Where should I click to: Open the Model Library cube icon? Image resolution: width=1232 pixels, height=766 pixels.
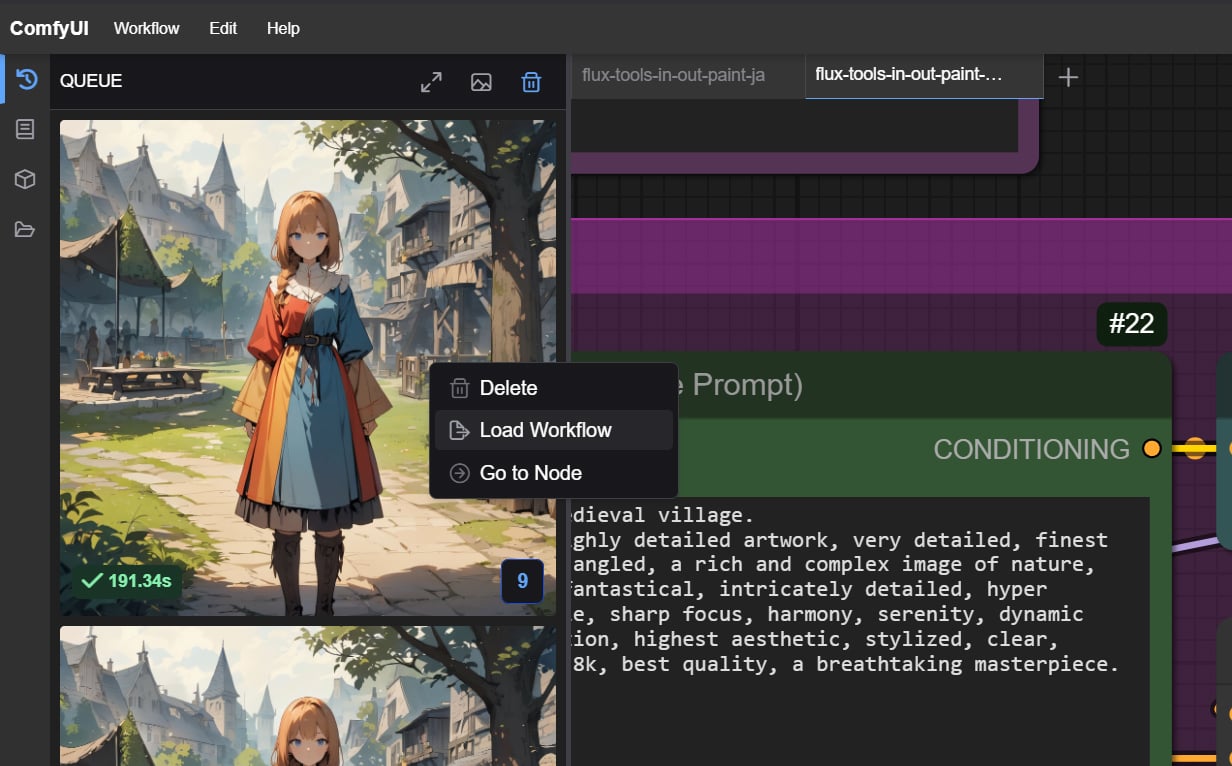(25, 179)
